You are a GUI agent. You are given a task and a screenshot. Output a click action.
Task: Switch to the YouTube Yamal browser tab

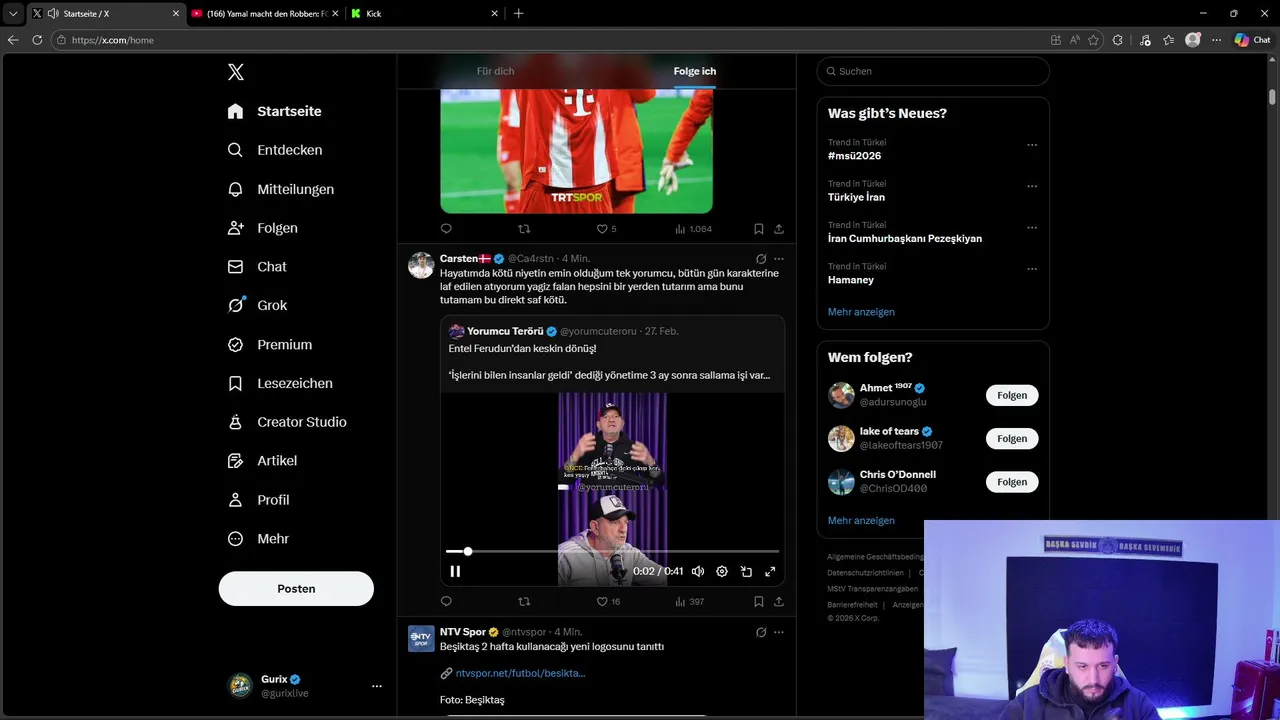tap(265, 14)
